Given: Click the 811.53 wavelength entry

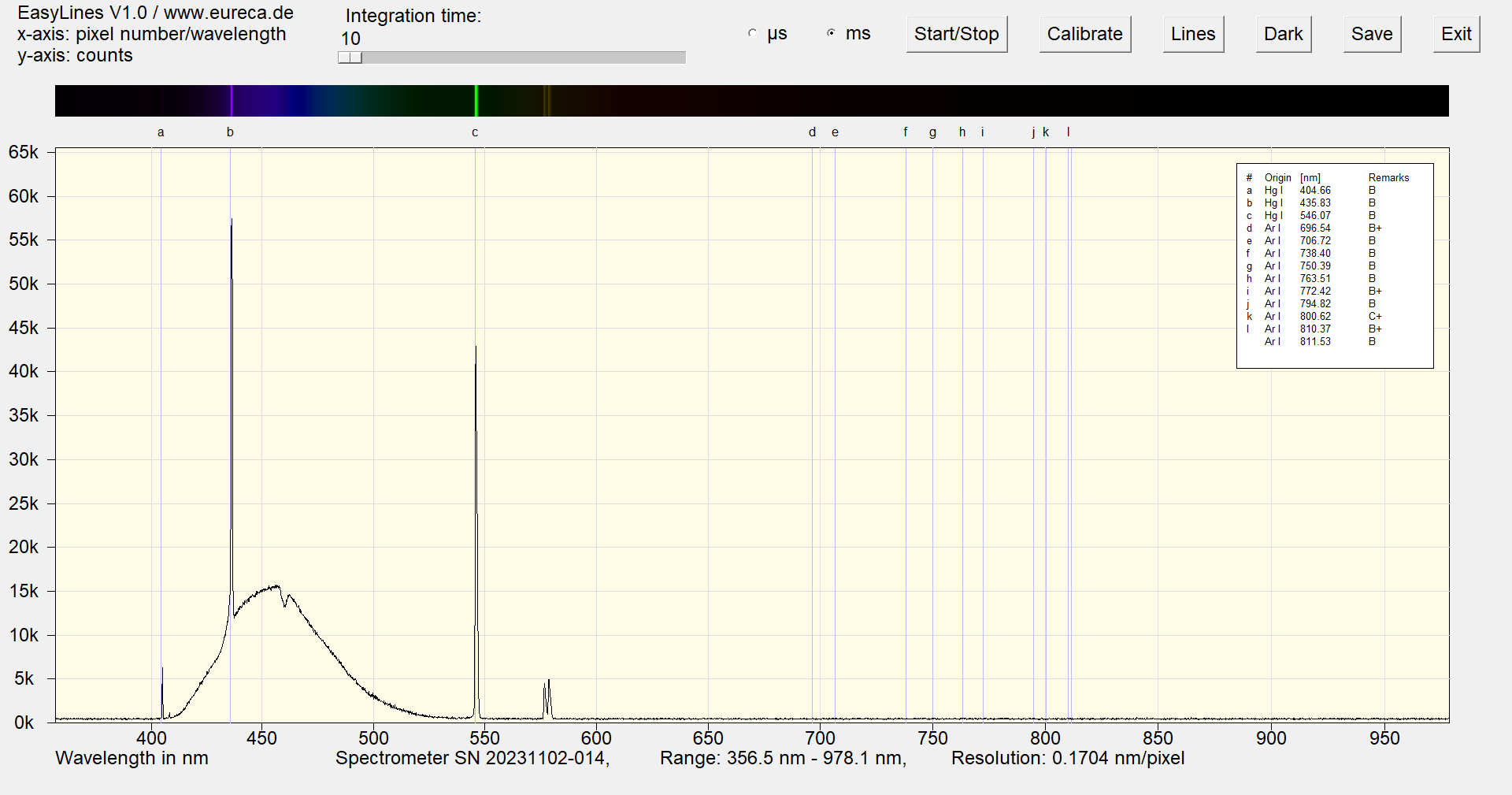Looking at the screenshot, I should coord(1315,342).
